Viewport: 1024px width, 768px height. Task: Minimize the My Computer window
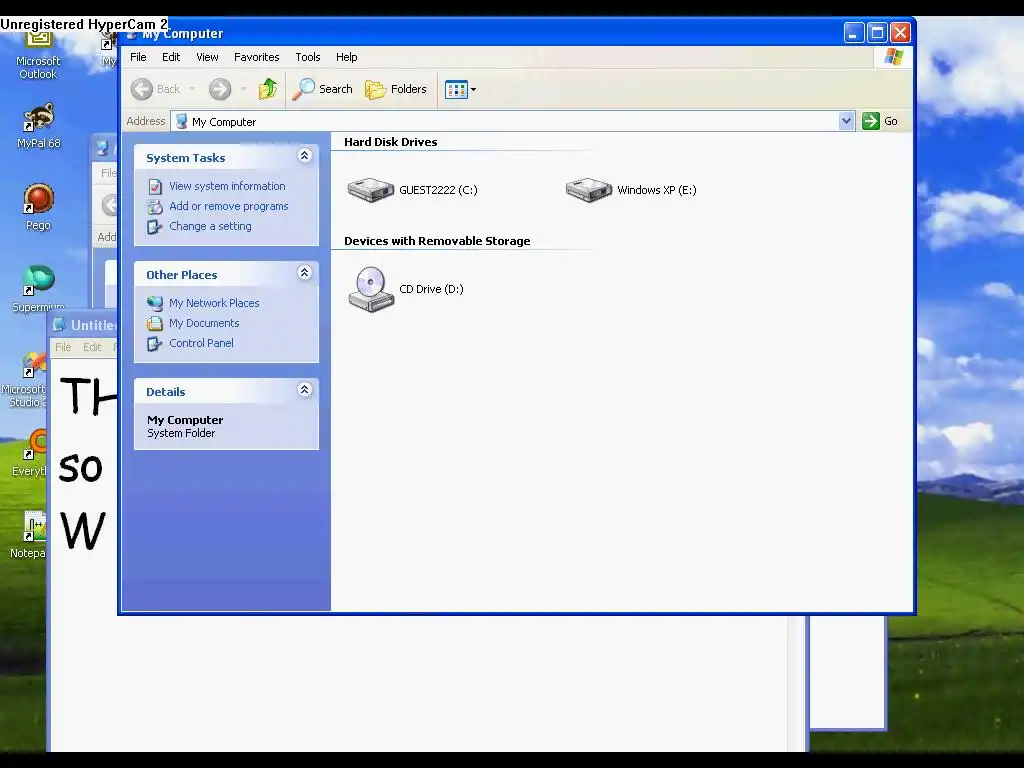pyautogui.click(x=854, y=33)
